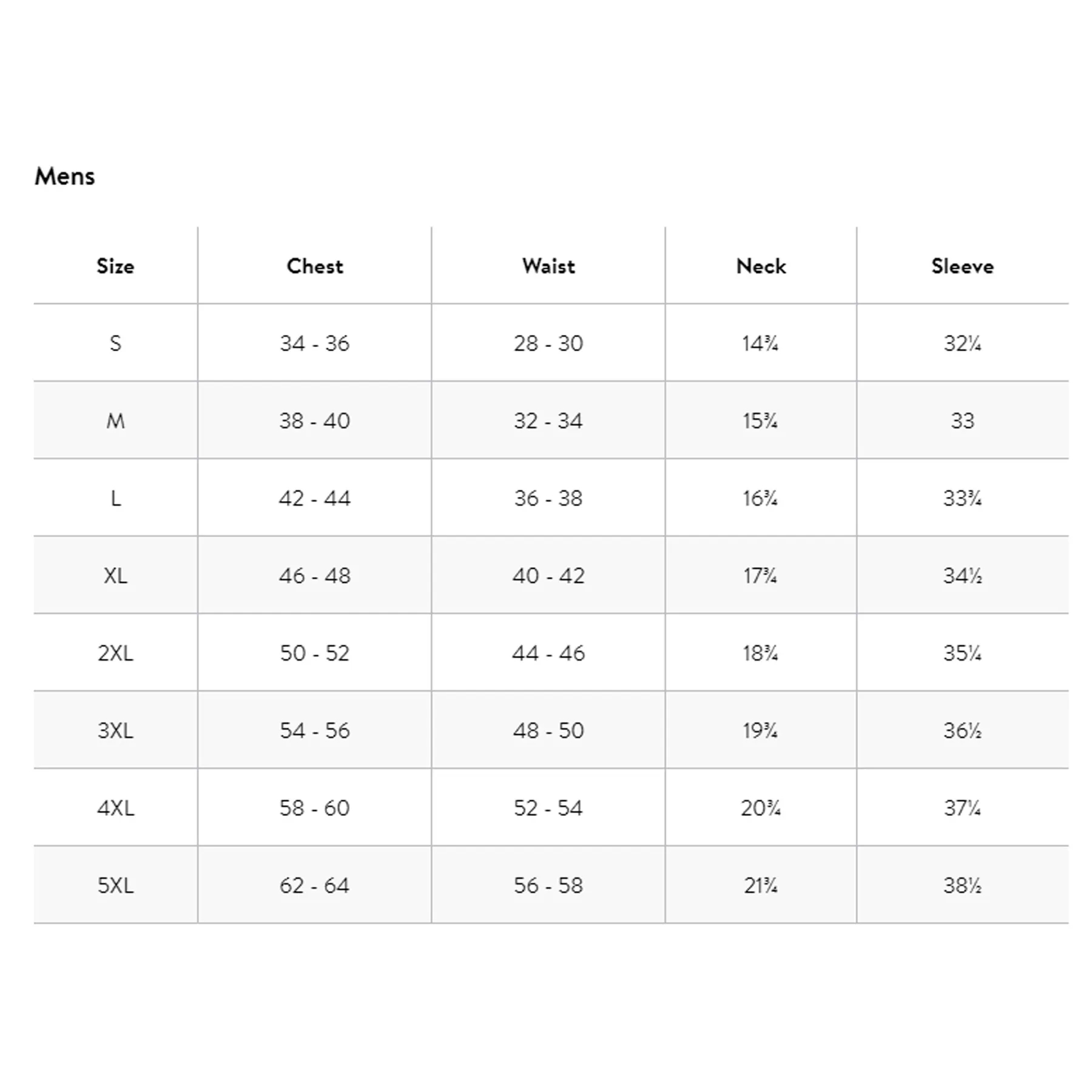Click chest value 42 - 44
The image size is (1092, 1092).
coord(315,498)
